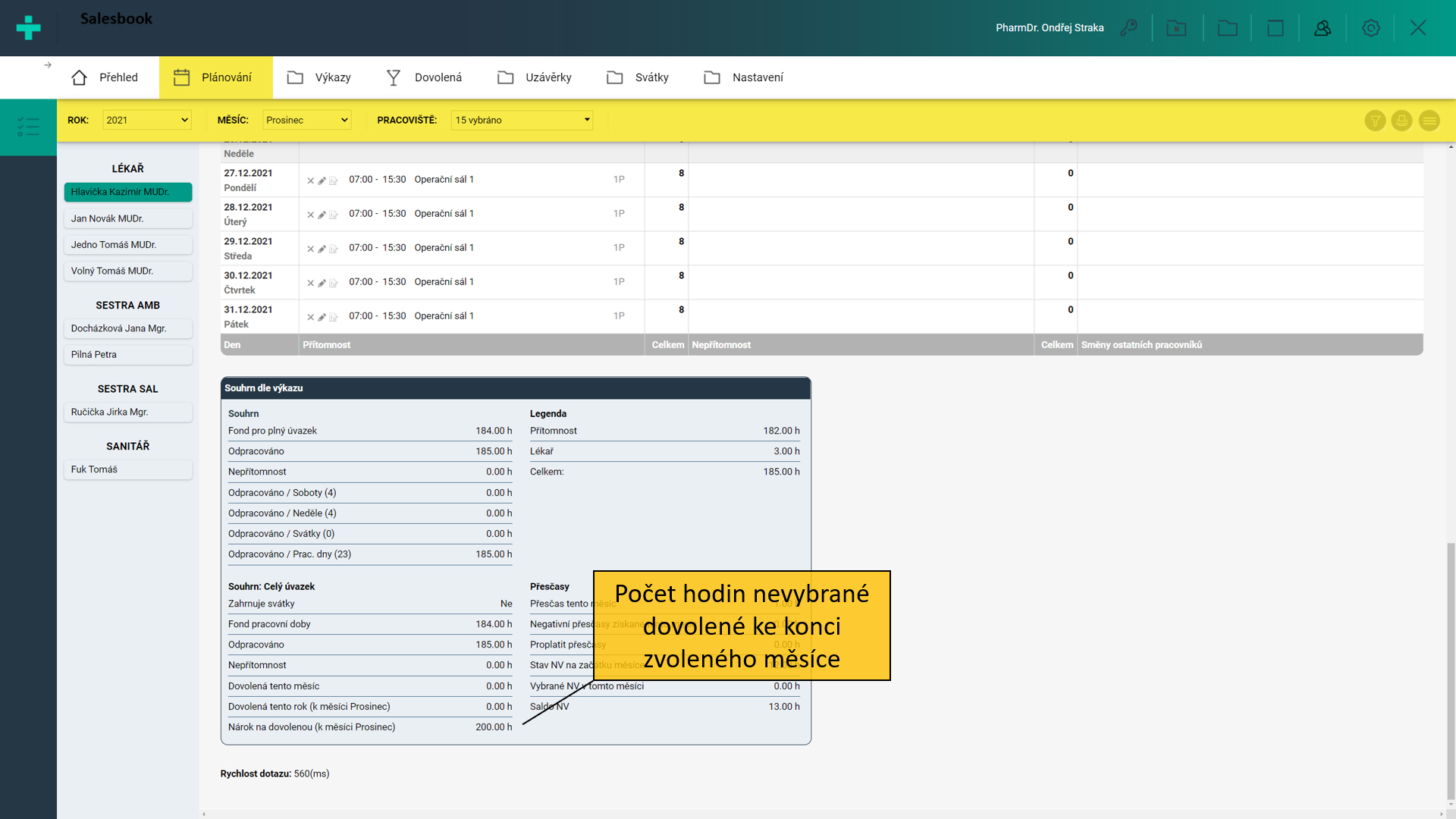
Task: Click the filter funnel icon in yellow bar
Action: click(1375, 121)
